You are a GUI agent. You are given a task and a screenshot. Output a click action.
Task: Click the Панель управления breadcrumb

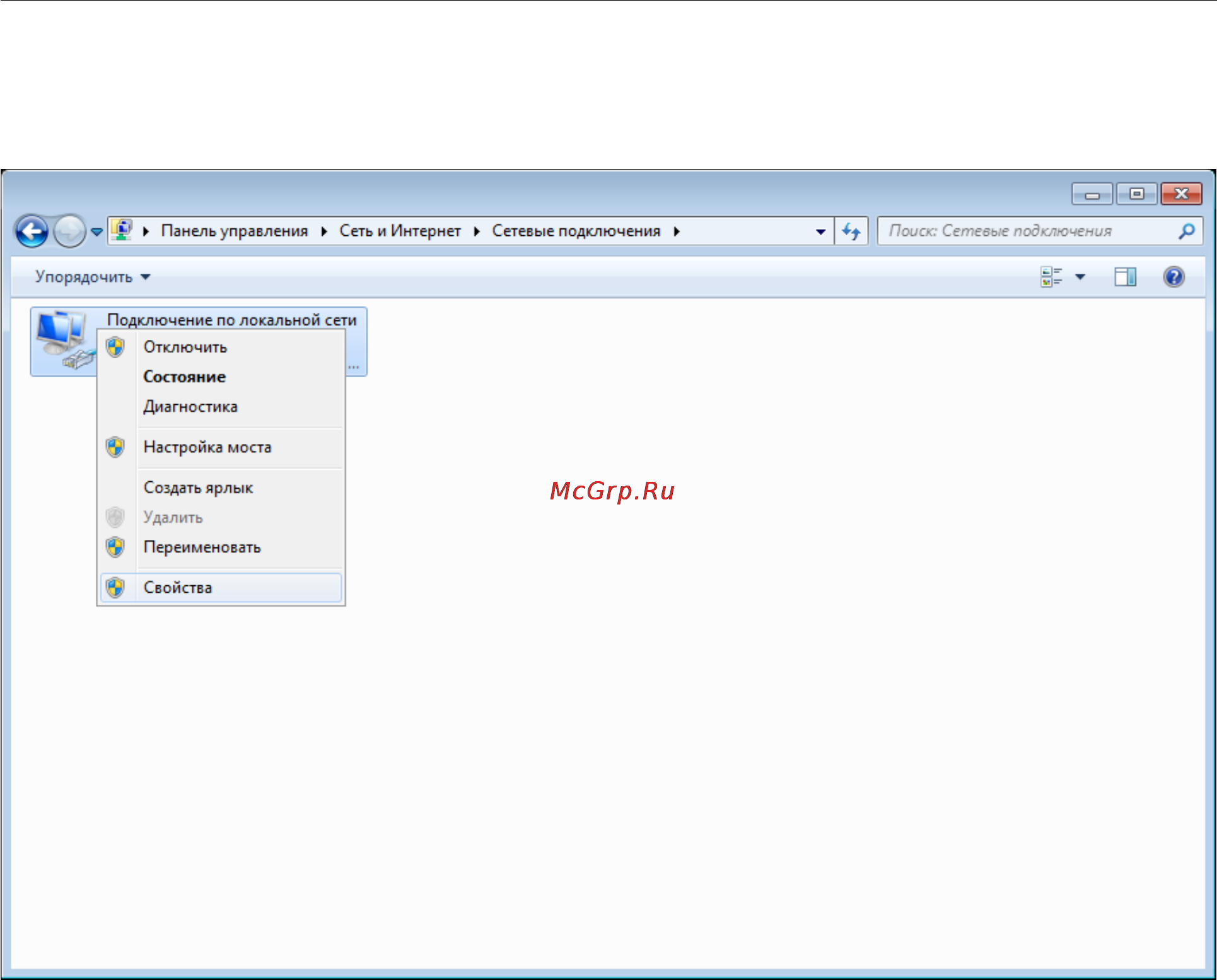click(x=235, y=231)
